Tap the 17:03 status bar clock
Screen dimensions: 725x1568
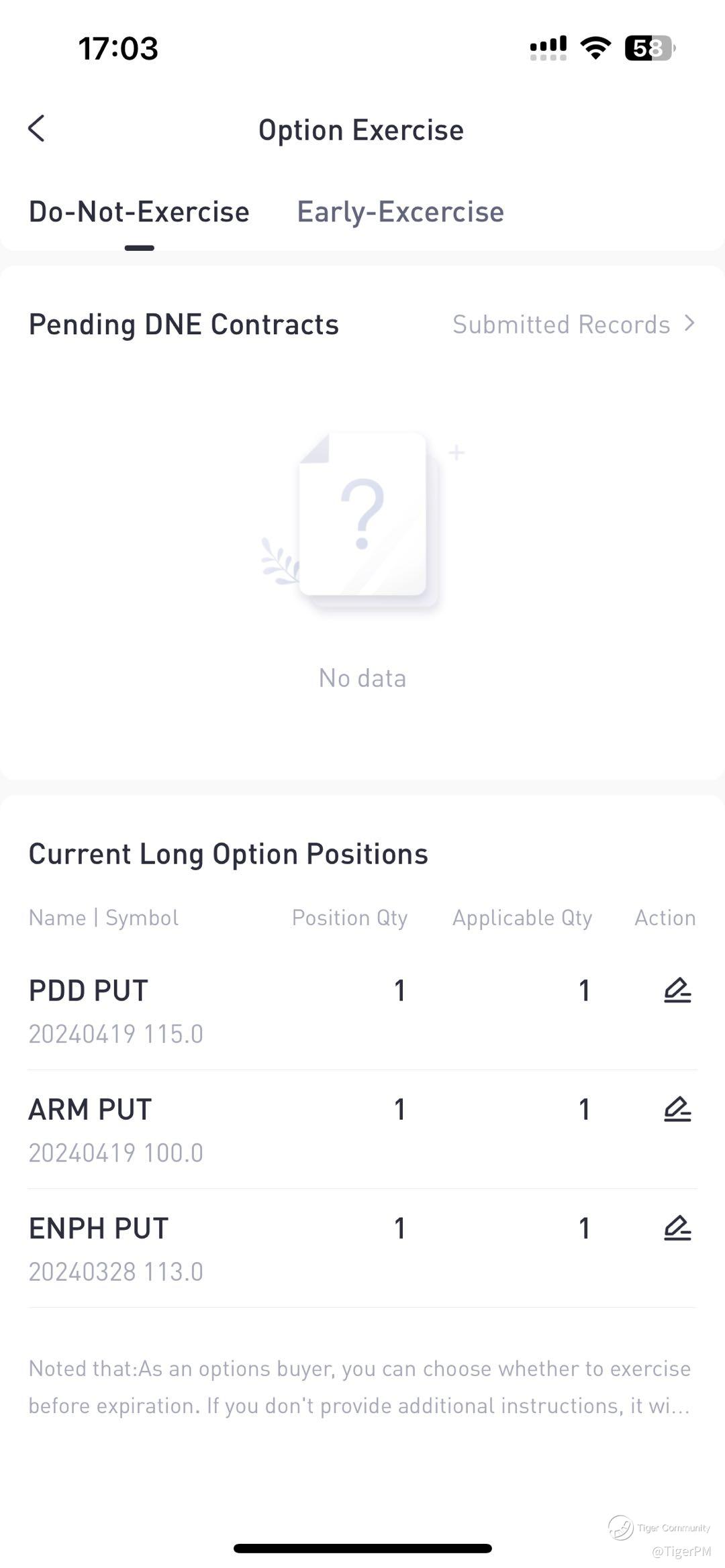coord(118,48)
